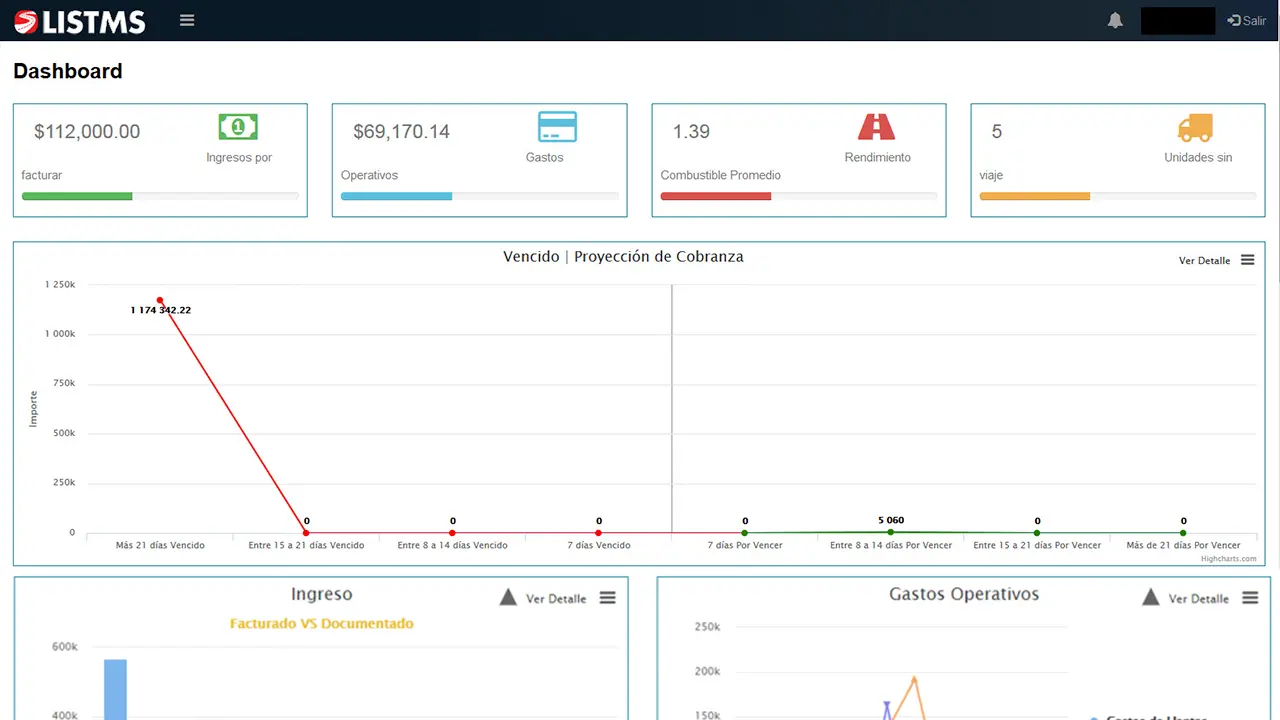
Task: Open the notifications bell
Action: 1115,21
